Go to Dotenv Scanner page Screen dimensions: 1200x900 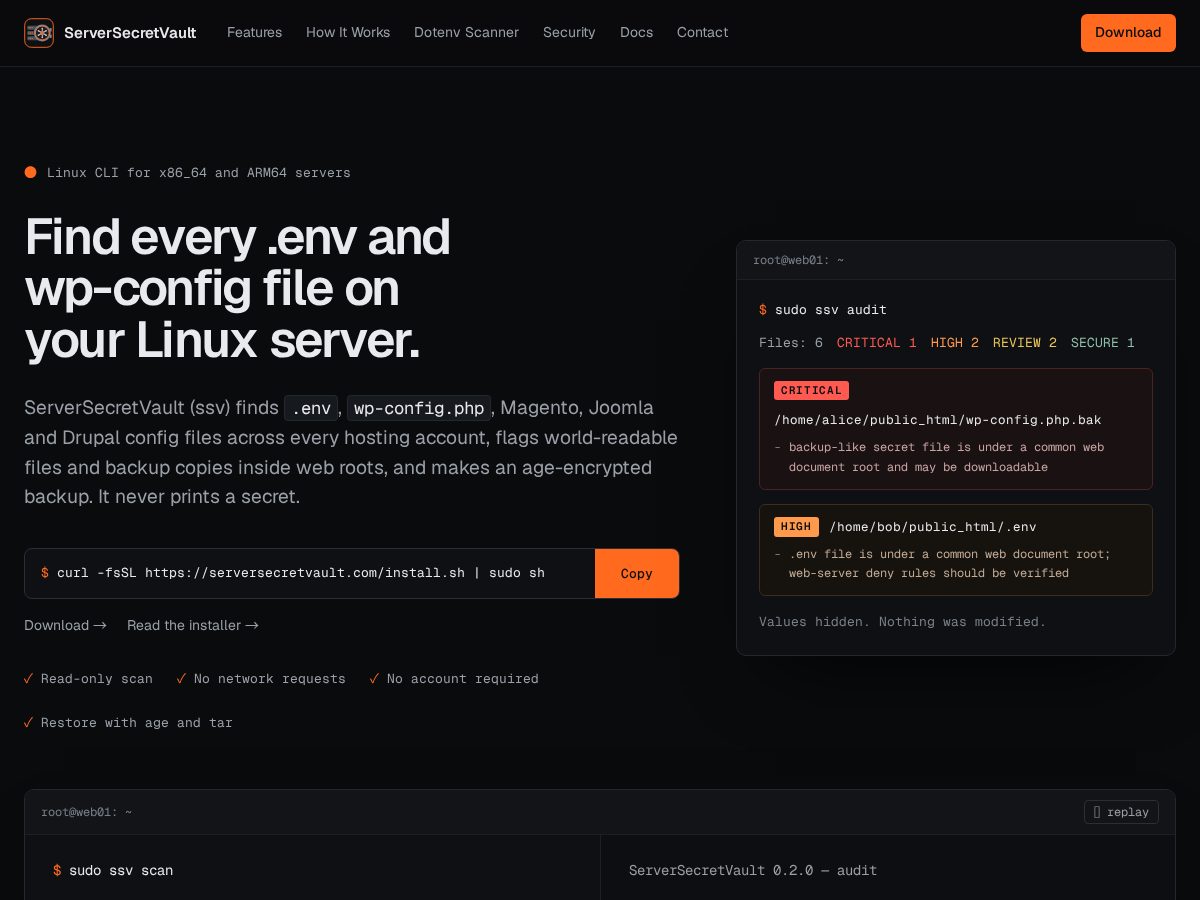pos(466,33)
